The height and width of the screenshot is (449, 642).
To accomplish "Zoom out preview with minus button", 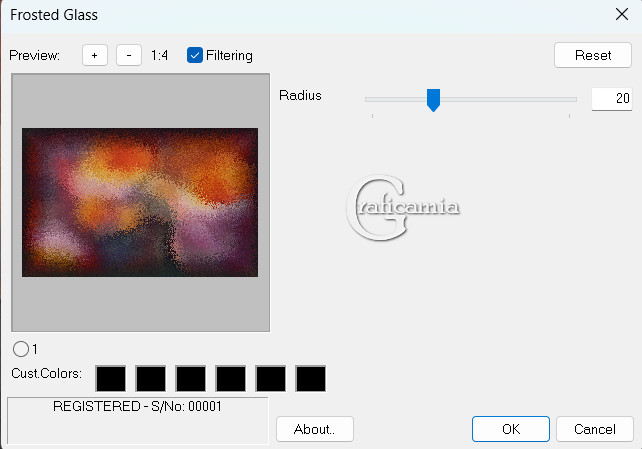I will pyautogui.click(x=129, y=55).
